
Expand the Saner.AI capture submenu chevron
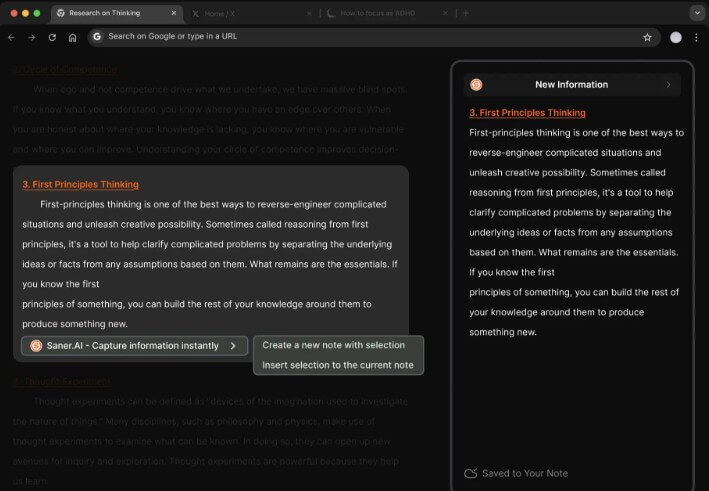pyautogui.click(x=233, y=346)
